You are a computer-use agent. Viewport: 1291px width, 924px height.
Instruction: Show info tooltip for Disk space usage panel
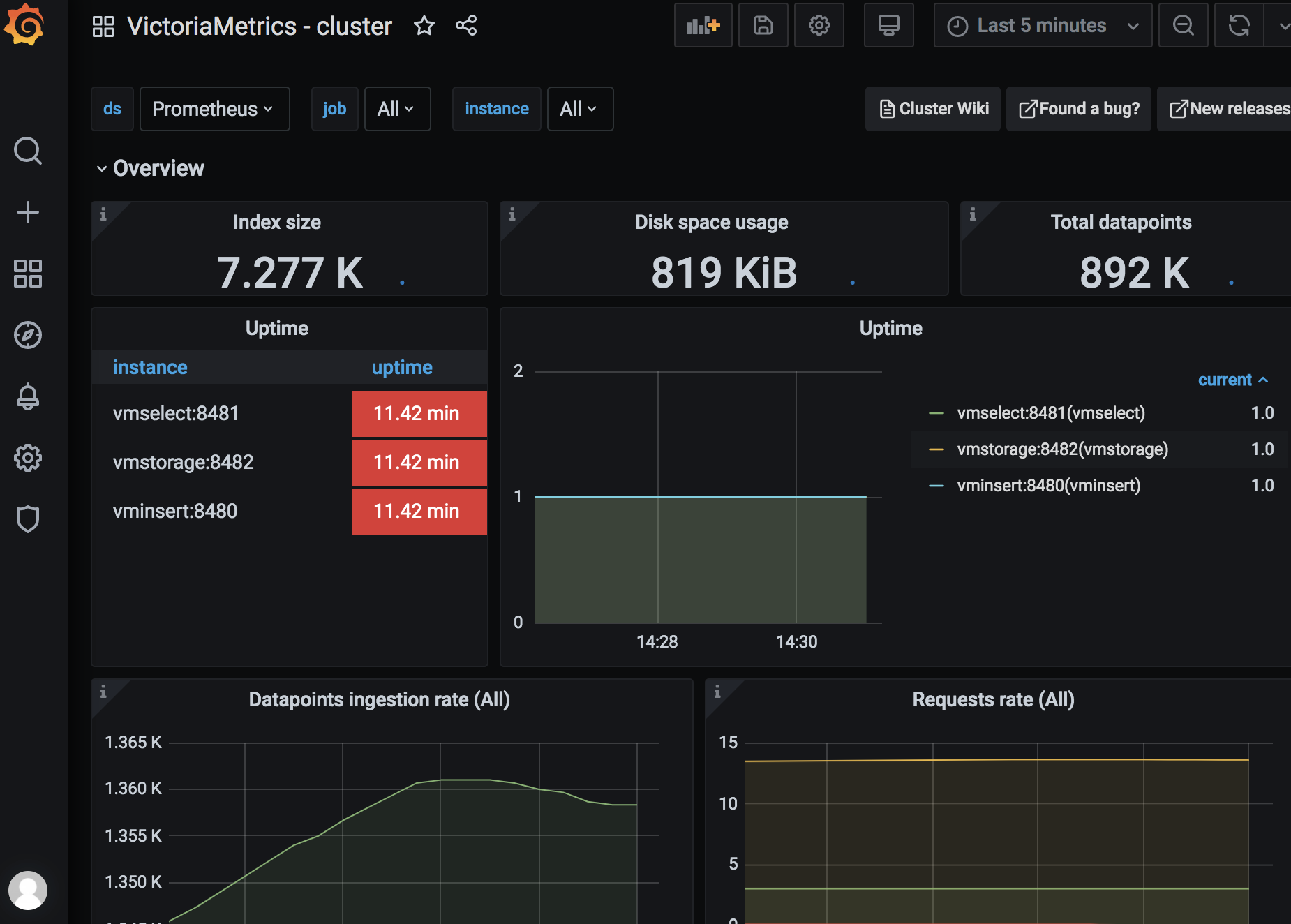pyautogui.click(x=512, y=214)
